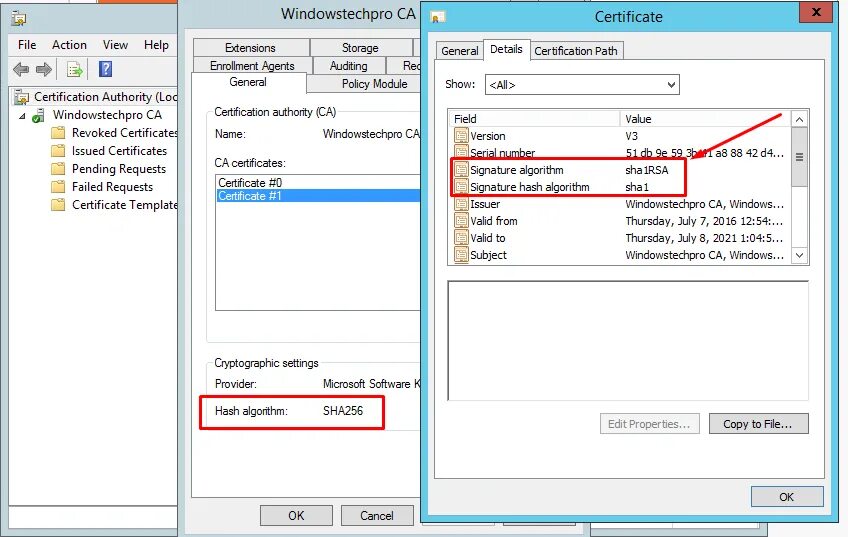This screenshot has height=537, width=848.
Task: Click the Edit Properties button
Action: point(650,424)
